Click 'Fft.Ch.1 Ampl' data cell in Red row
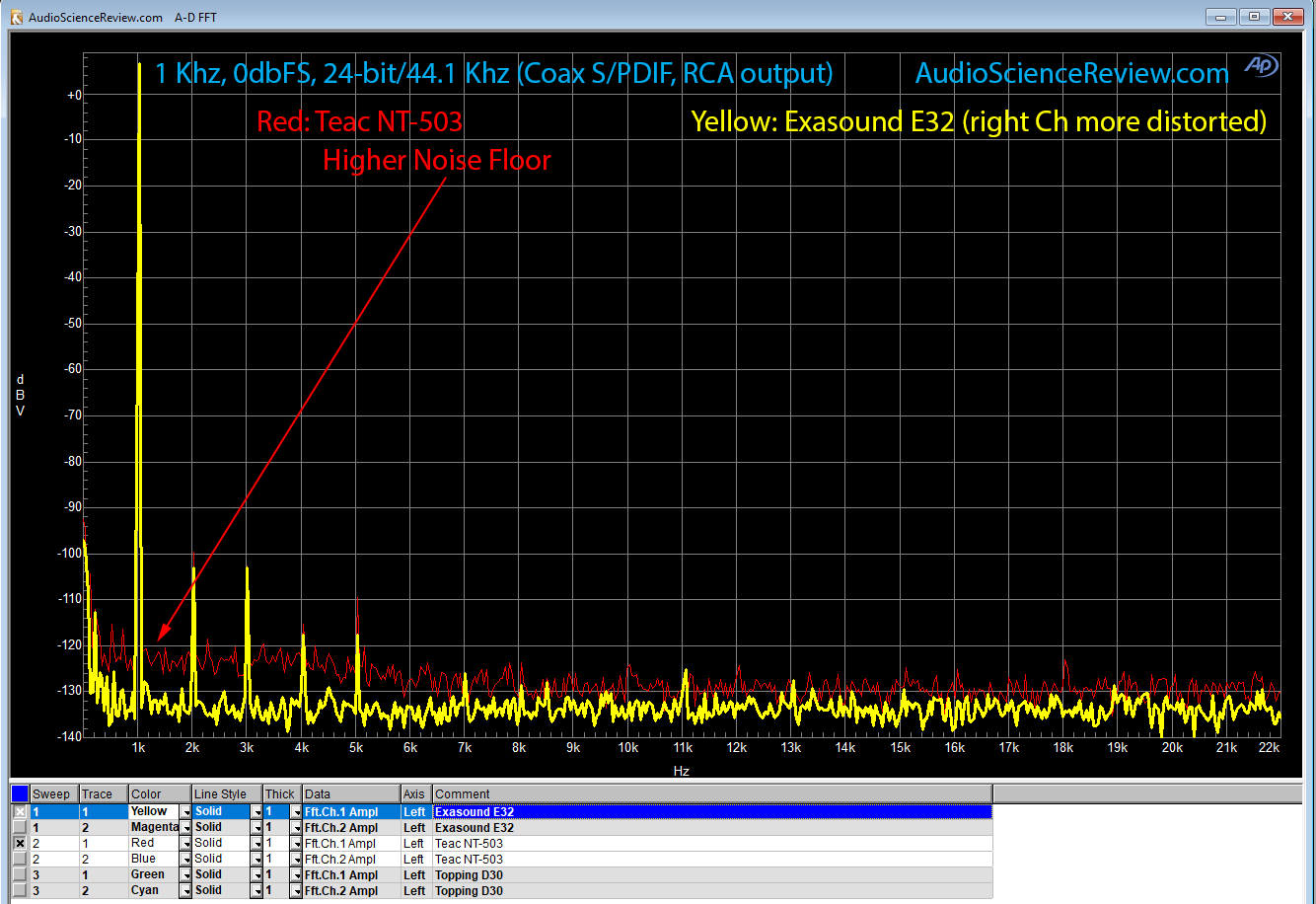Image resolution: width=1316 pixels, height=904 pixels. [x=351, y=843]
